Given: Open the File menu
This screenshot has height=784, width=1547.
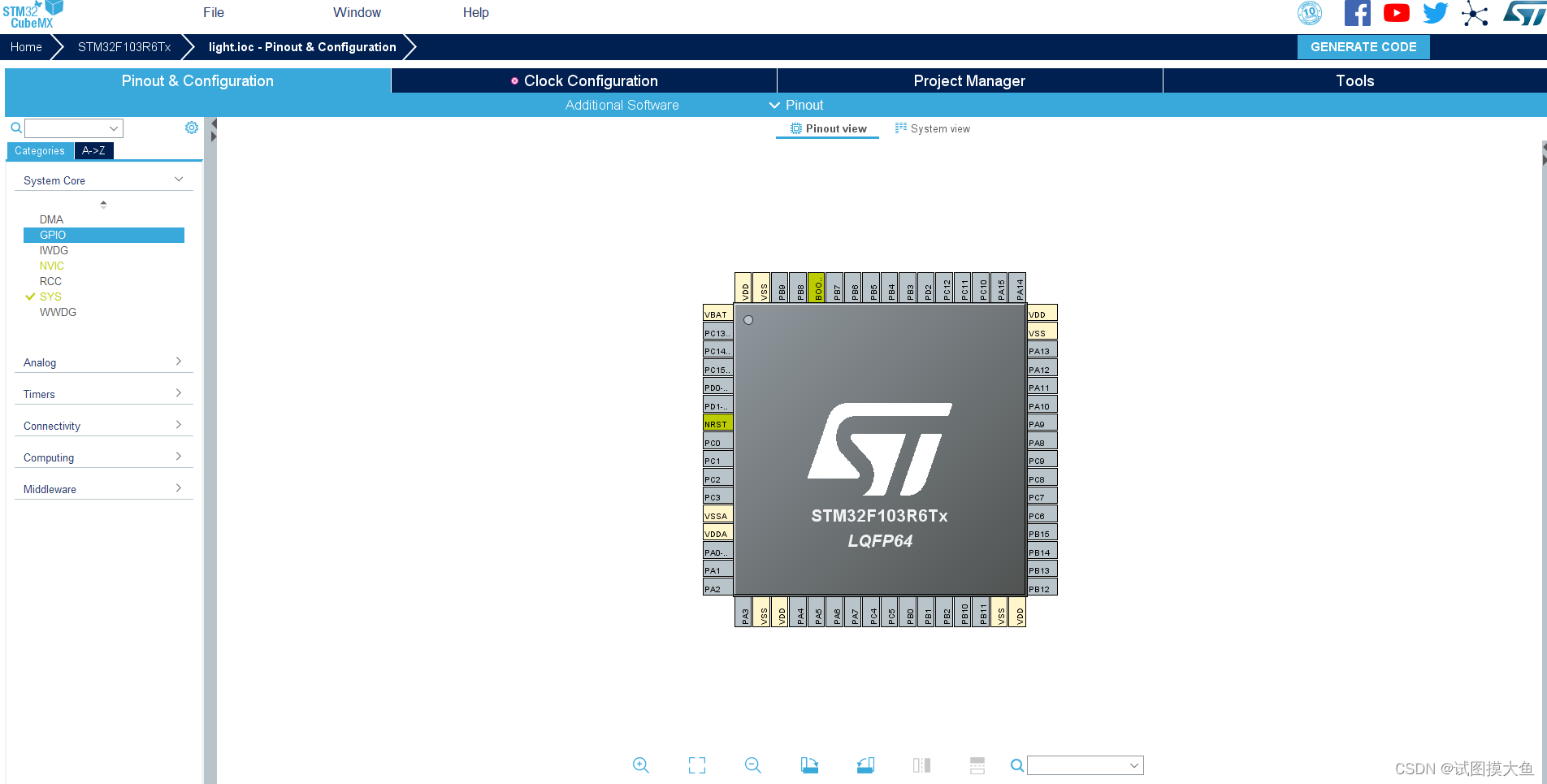Looking at the screenshot, I should coord(214,12).
